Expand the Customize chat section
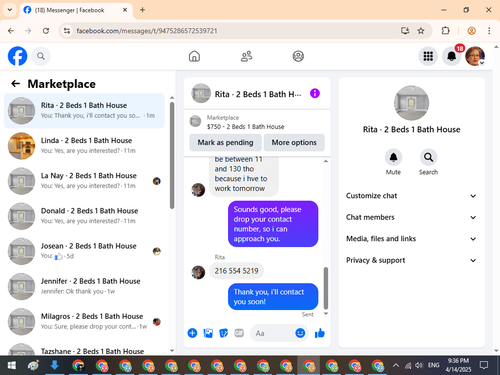The image size is (500, 375). (x=411, y=196)
